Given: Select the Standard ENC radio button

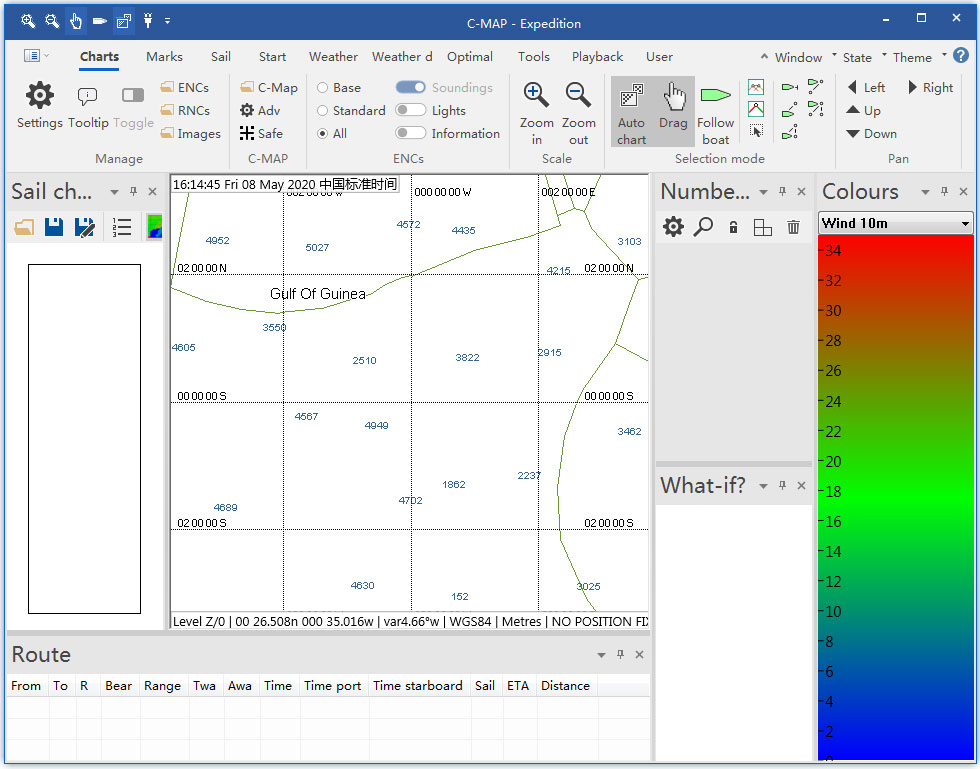Looking at the screenshot, I should [x=323, y=111].
